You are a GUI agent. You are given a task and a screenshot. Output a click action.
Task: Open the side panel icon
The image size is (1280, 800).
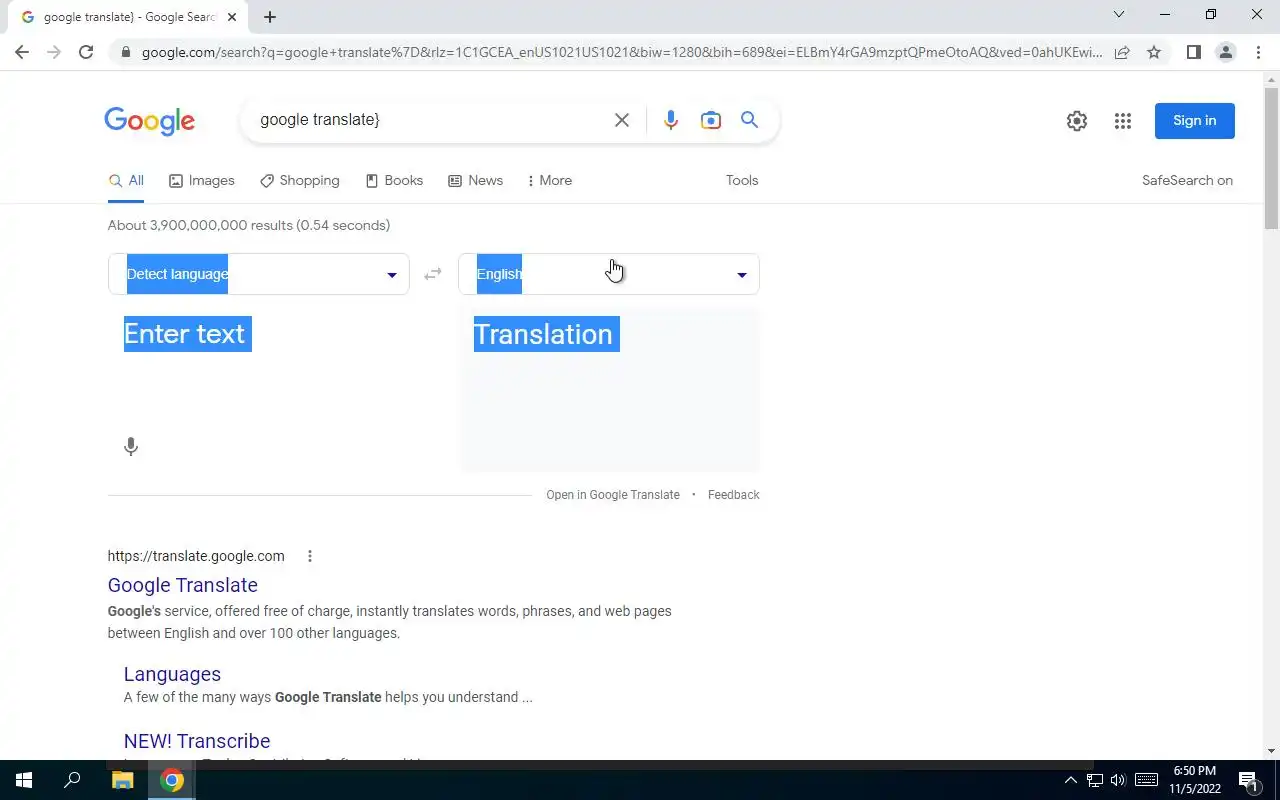tap(1193, 52)
